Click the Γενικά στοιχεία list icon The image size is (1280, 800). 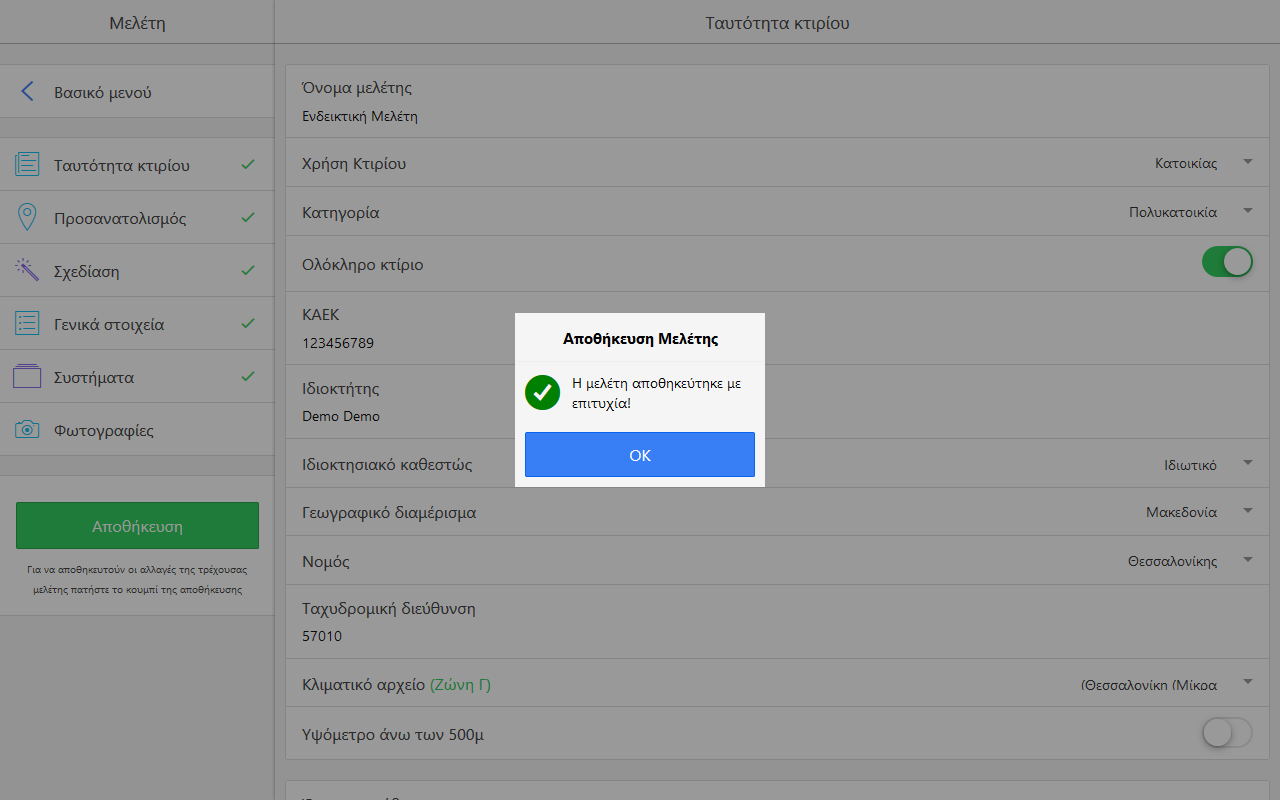pyautogui.click(x=27, y=324)
